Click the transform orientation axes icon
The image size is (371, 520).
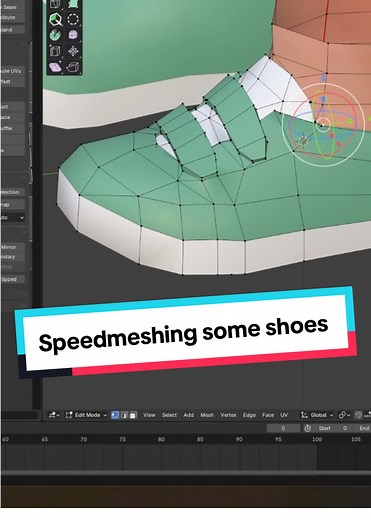coord(304,415)
